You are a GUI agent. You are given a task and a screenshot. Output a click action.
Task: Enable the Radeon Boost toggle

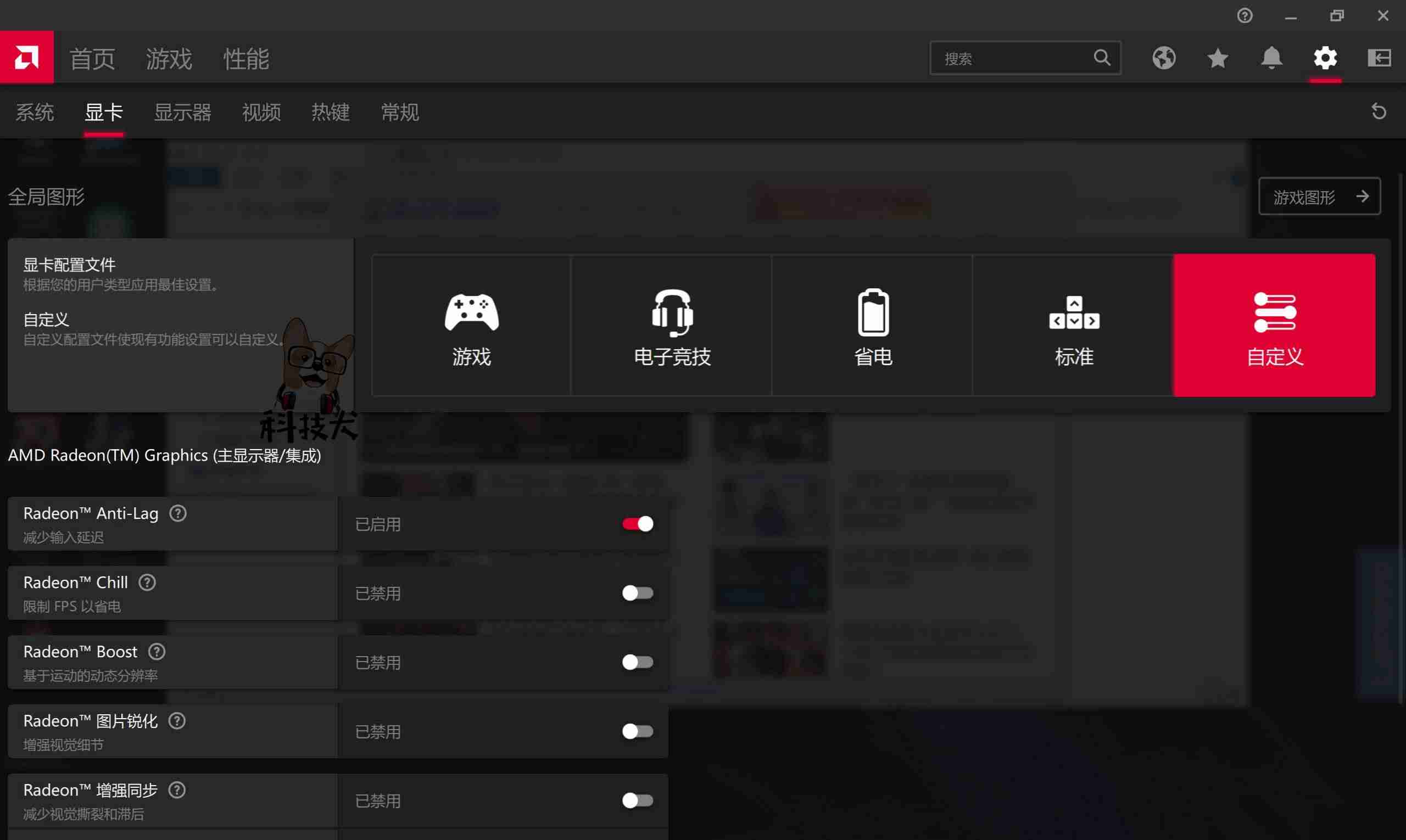tap(638, 662)
